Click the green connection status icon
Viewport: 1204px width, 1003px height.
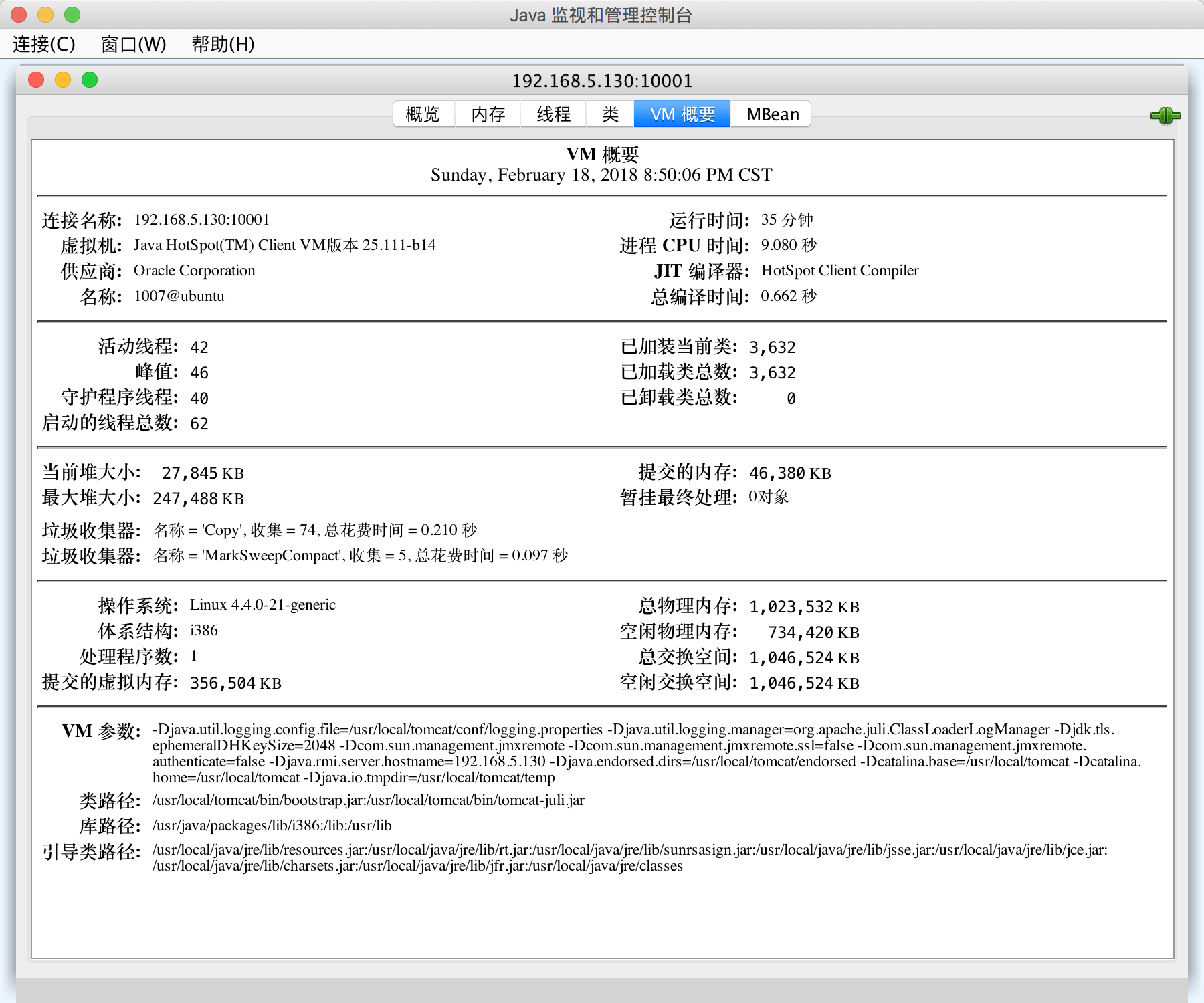tap(1165, 116)
